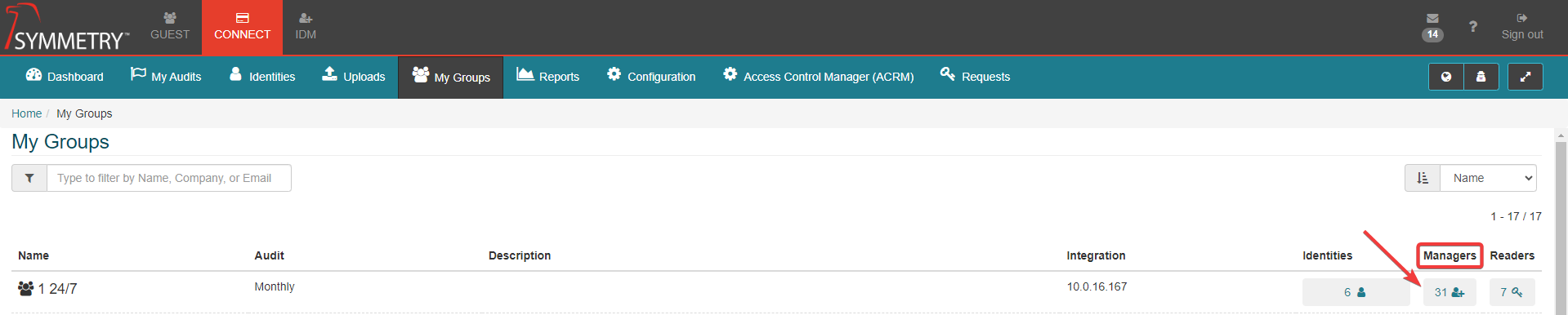Open the Name sort dropdown
This screenshot has height=315, width=1568.
pyautogui.click(x=1488, y=178)
